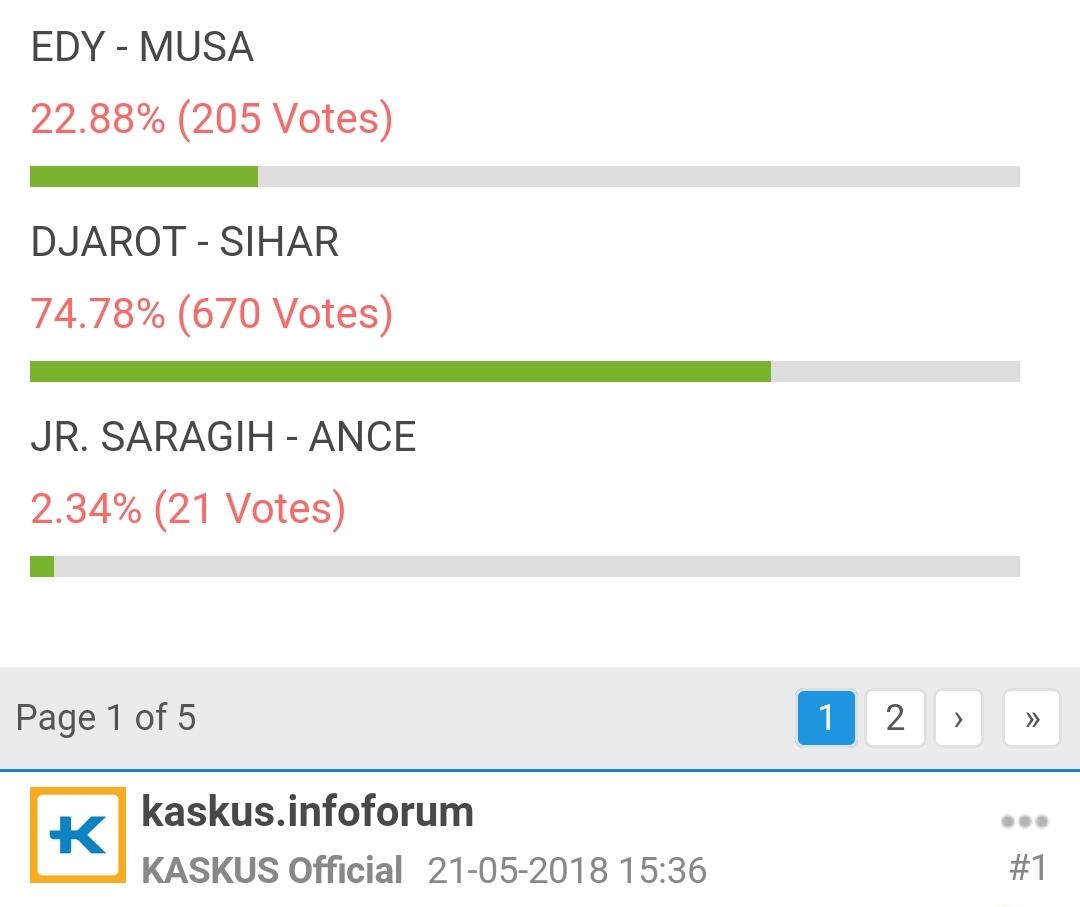This screenshot has width=1080, height=907.
Task: Click the KASKUS Official user title
Action: pos(272,870)
